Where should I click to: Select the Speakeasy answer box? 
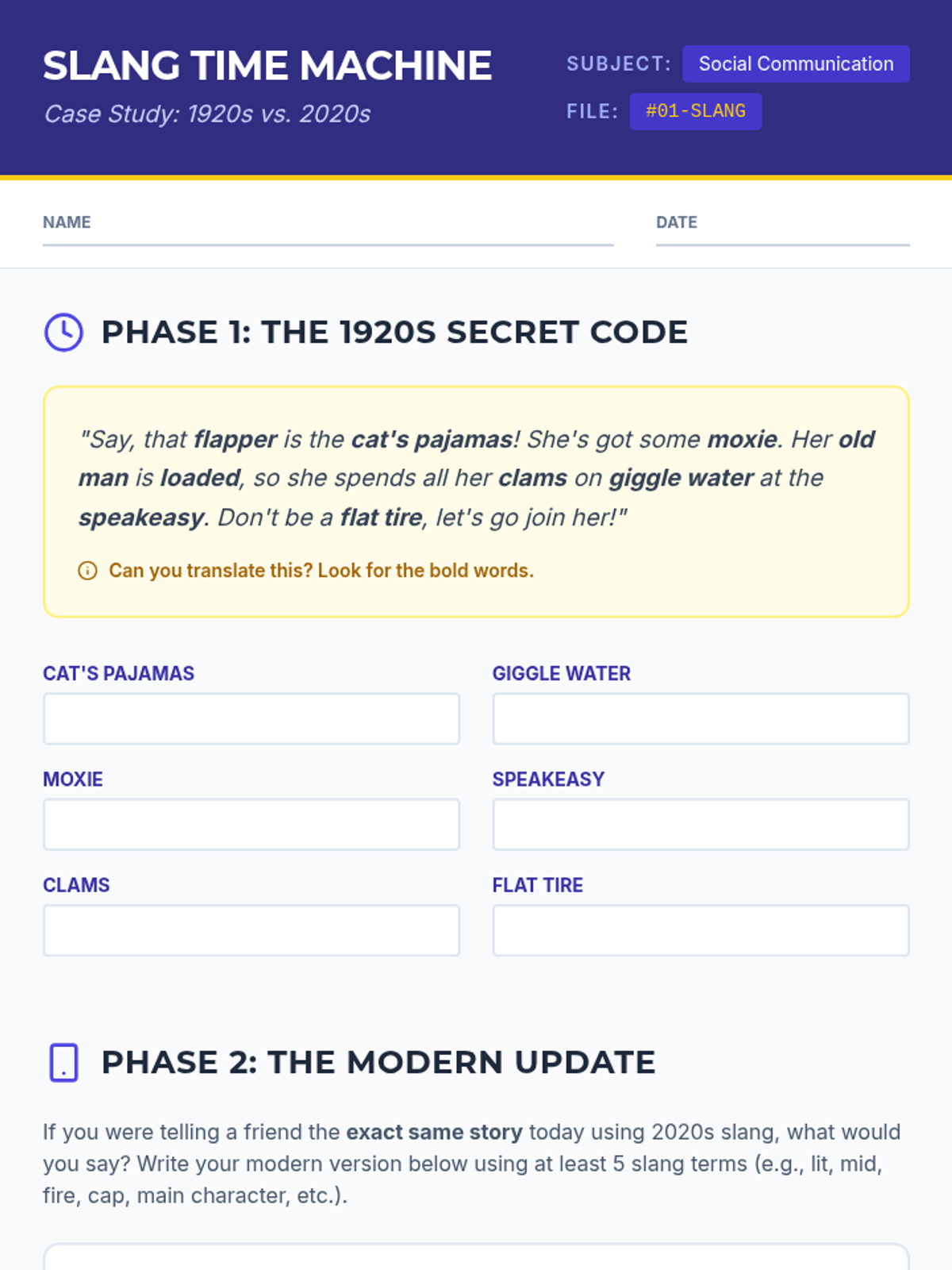pos(701,825)
